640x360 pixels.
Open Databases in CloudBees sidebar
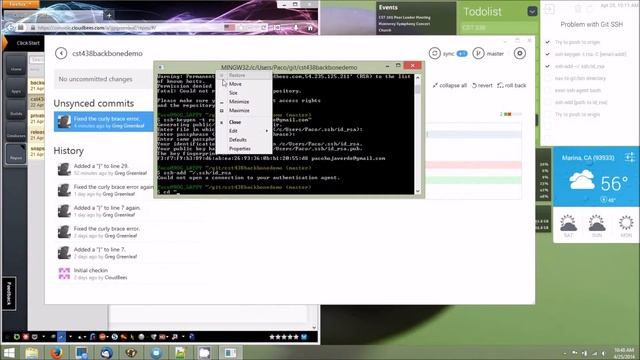click(x=16, y=132)
